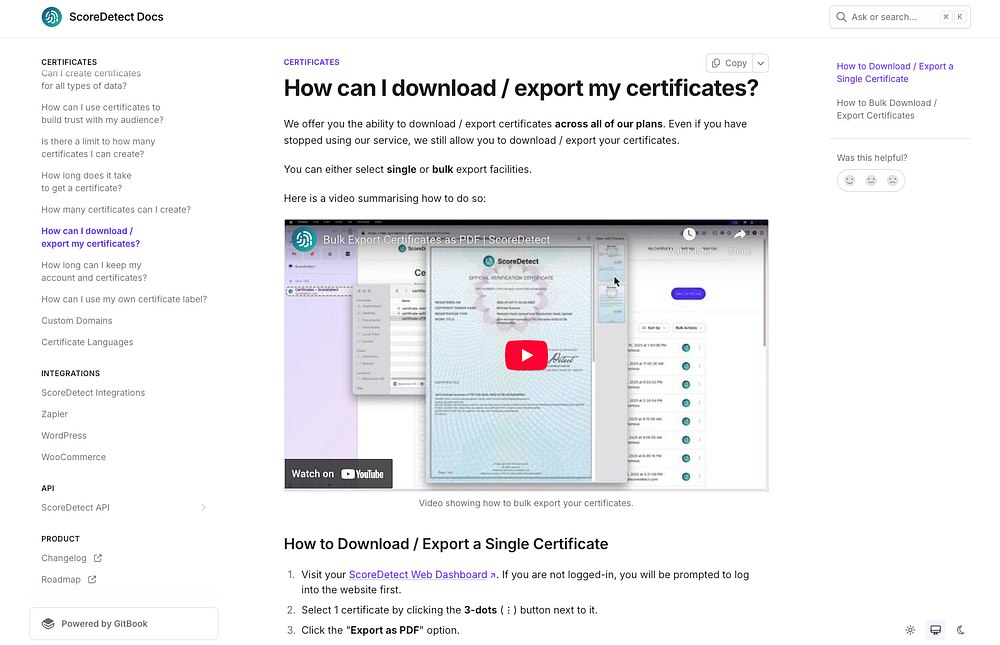
Task: Open "How many certificates can I create?"
Action: (x=116, y=210)
